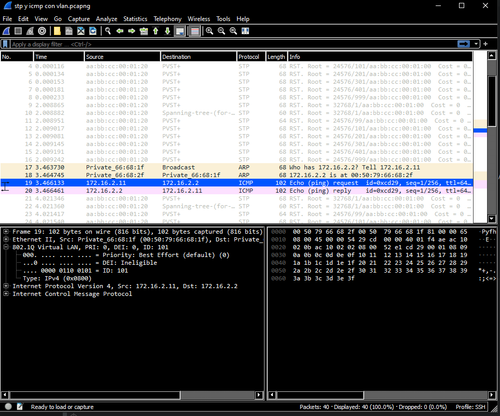Expand Frame 19 details
500x416 pixels.
coord(6,232)
